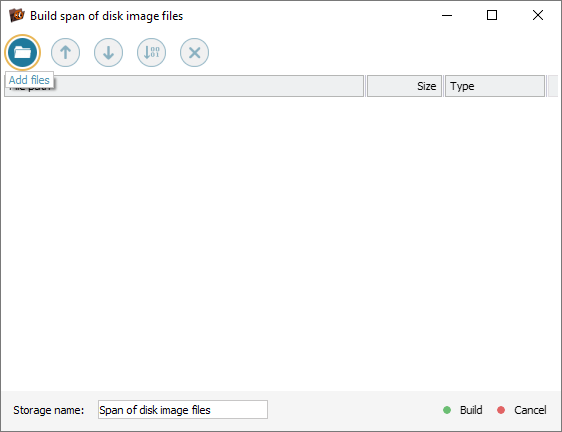The image size is (562, 432).
Task: Click inside the empty file list area
Action: coord(281,244)
